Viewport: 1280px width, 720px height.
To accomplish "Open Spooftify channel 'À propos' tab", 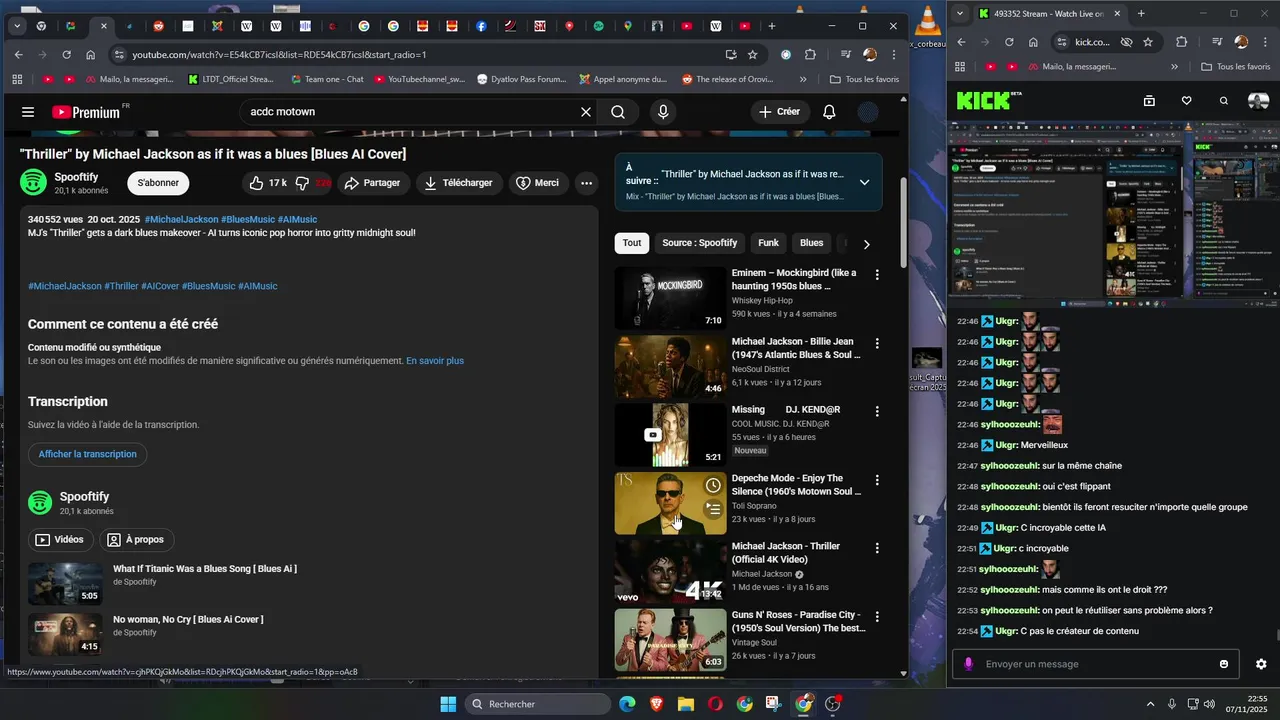I will 136,539.
